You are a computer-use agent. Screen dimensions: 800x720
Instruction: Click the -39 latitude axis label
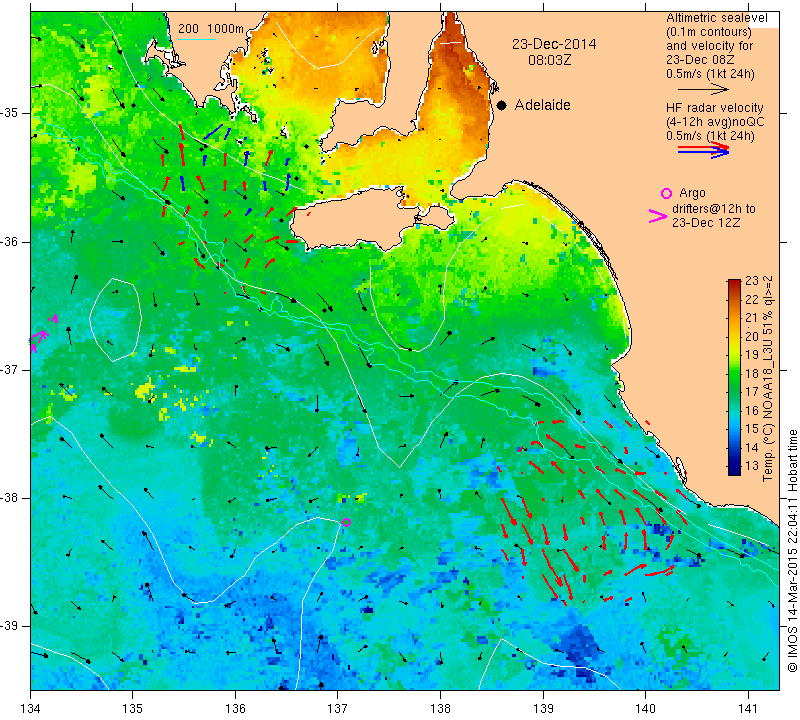(x=10, y=626)
